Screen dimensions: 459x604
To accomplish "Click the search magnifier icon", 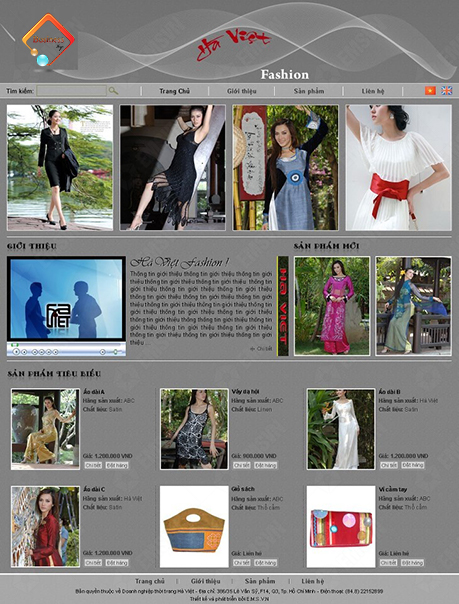I will tap(113, 91).
